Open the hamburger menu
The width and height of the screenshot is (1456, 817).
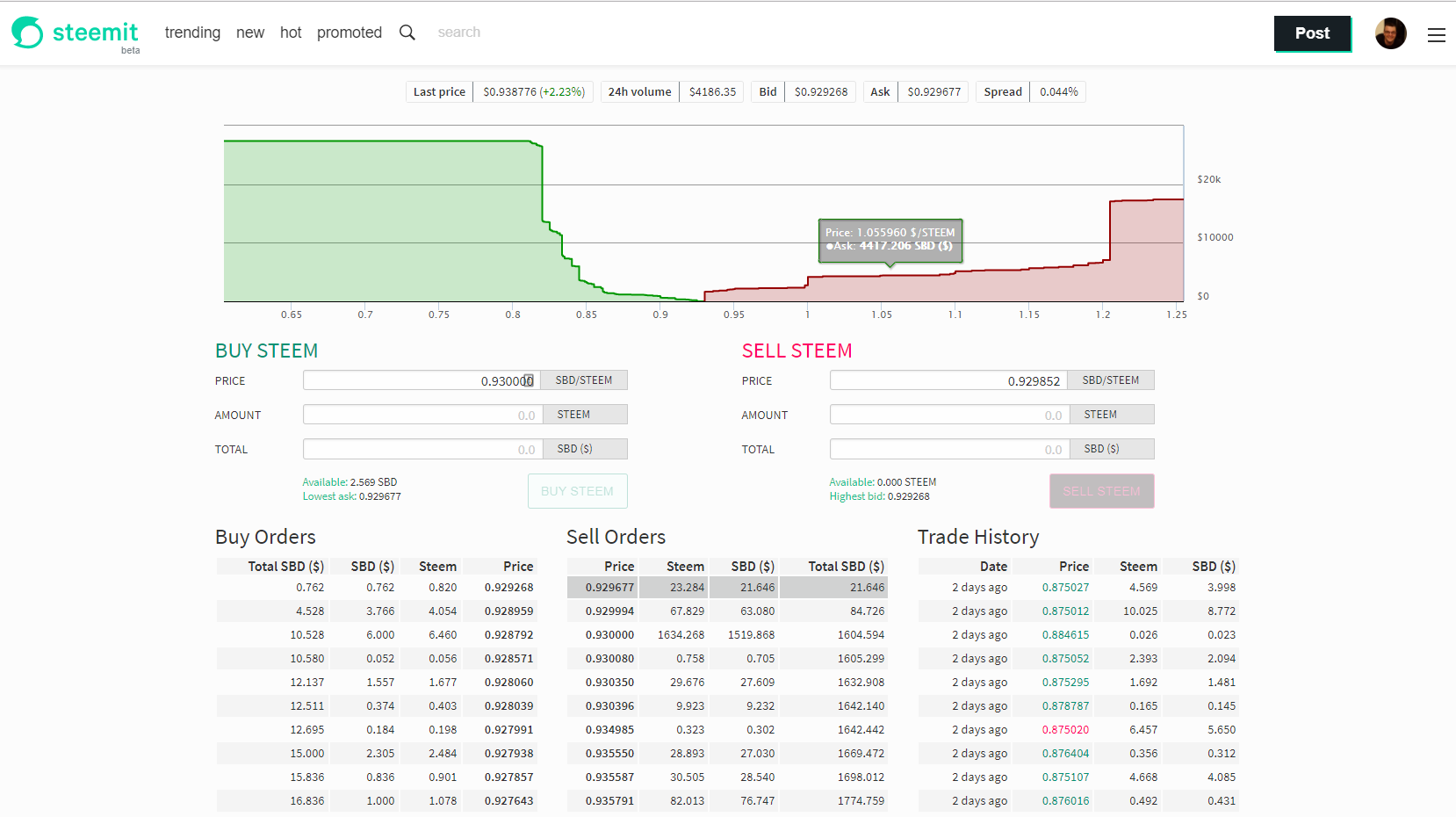click(1437, 35)
